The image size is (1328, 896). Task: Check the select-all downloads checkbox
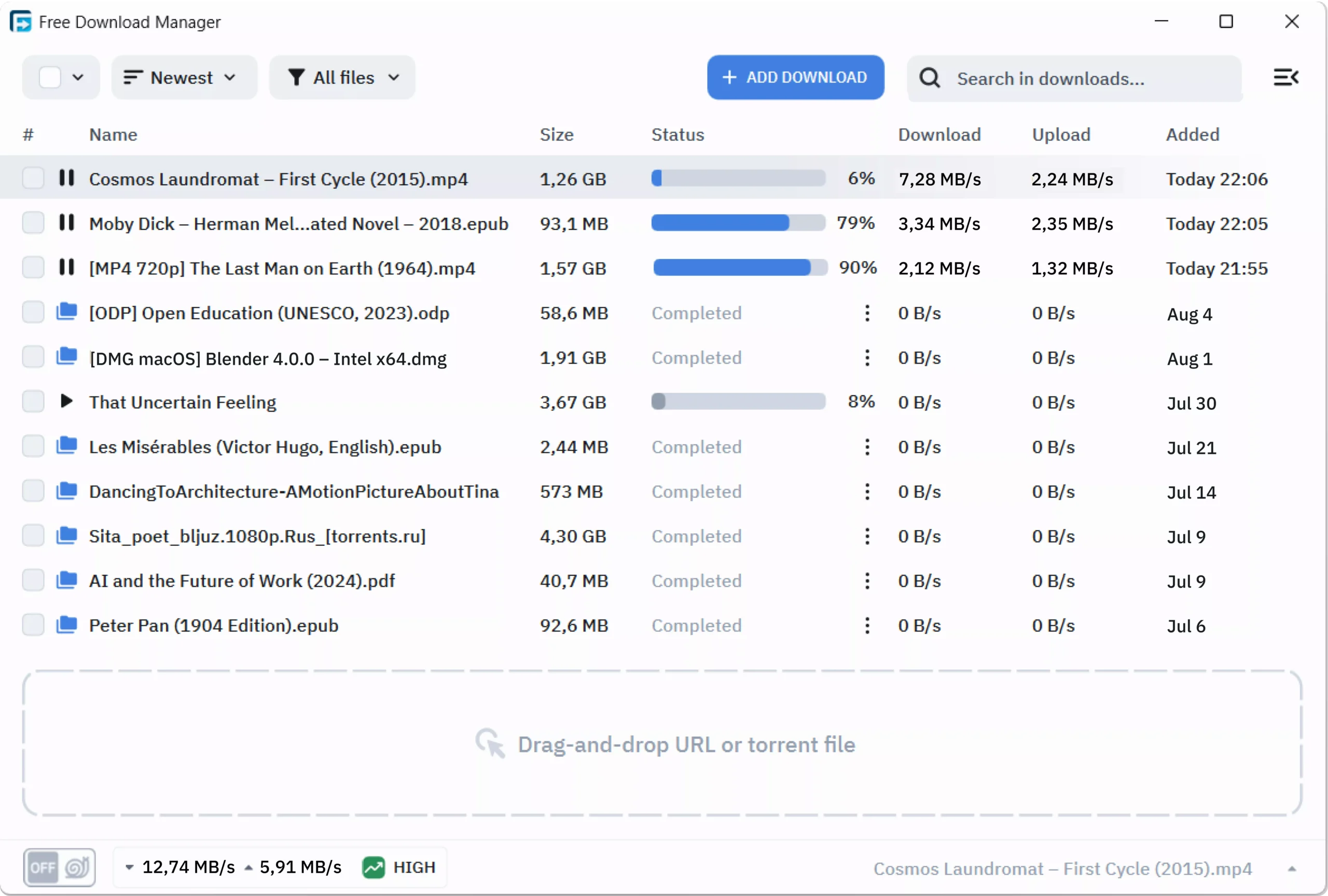coord(50,77)
